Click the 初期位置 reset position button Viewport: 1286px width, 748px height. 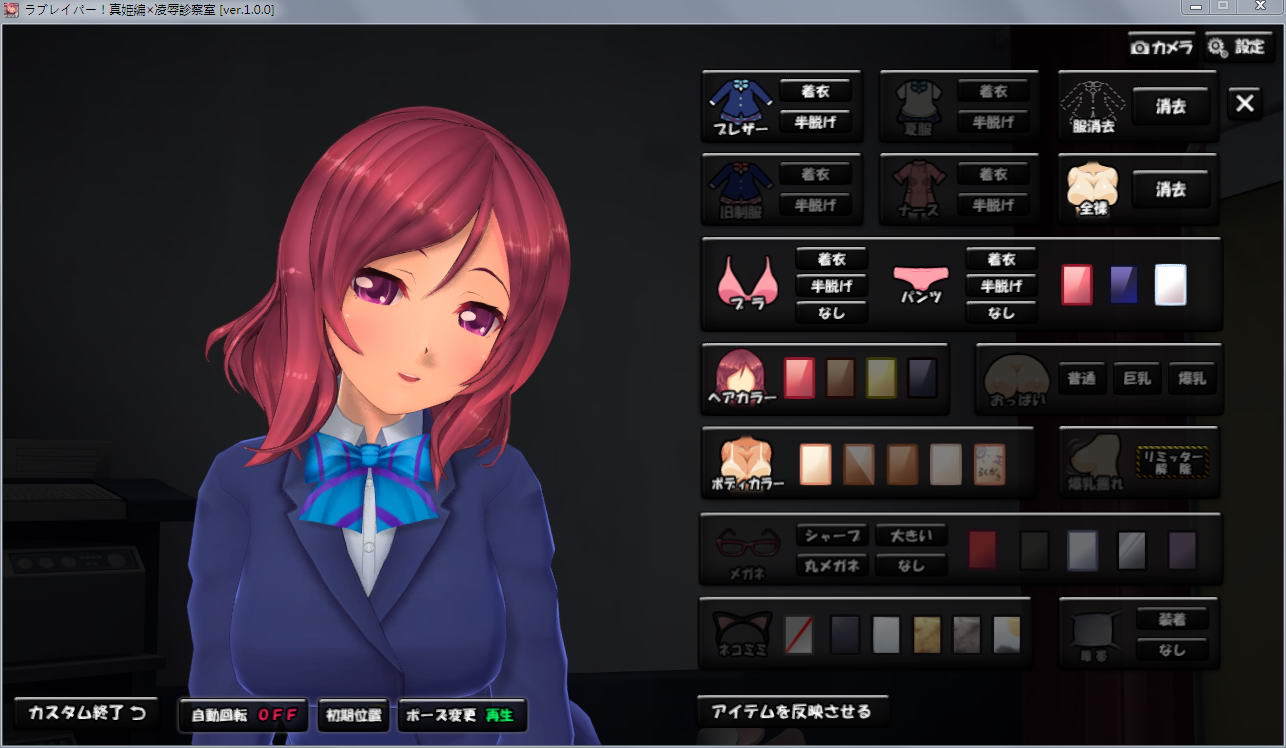click(x=354, y=715)
